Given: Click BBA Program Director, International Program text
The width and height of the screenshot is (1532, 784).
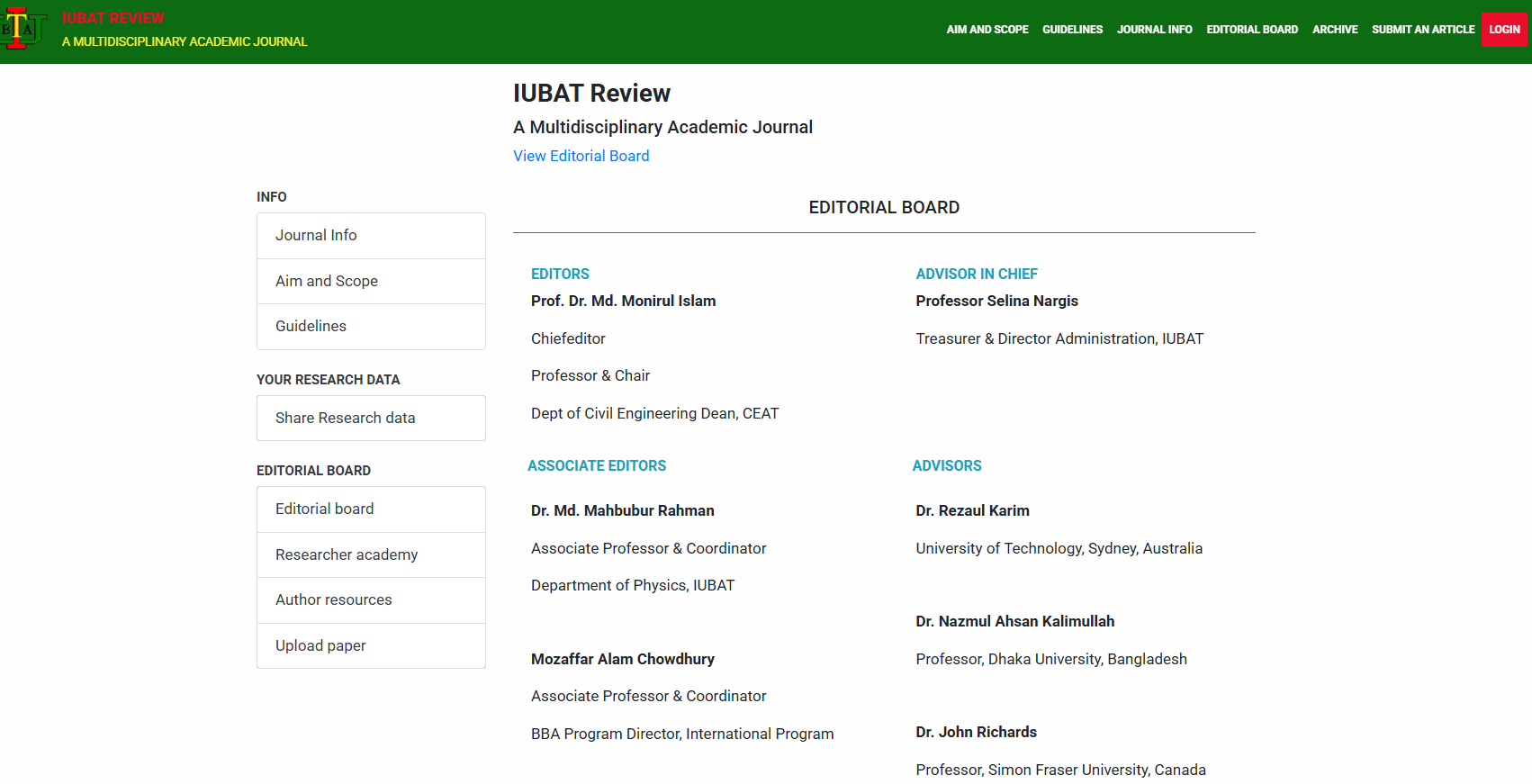Looking at the screenshot, I should (x=682, y=734).
